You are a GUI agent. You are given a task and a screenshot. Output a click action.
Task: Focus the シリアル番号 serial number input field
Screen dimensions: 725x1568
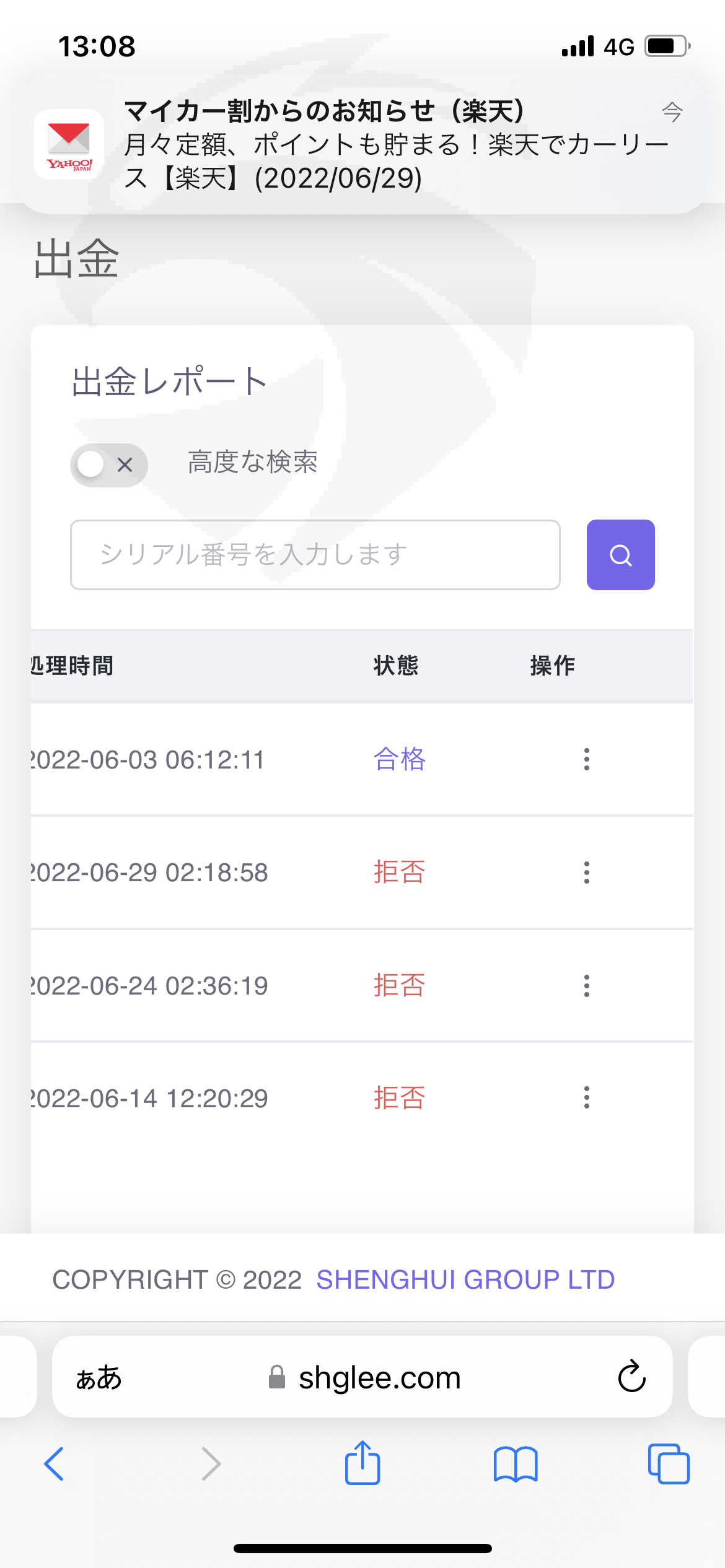(315, 555)
